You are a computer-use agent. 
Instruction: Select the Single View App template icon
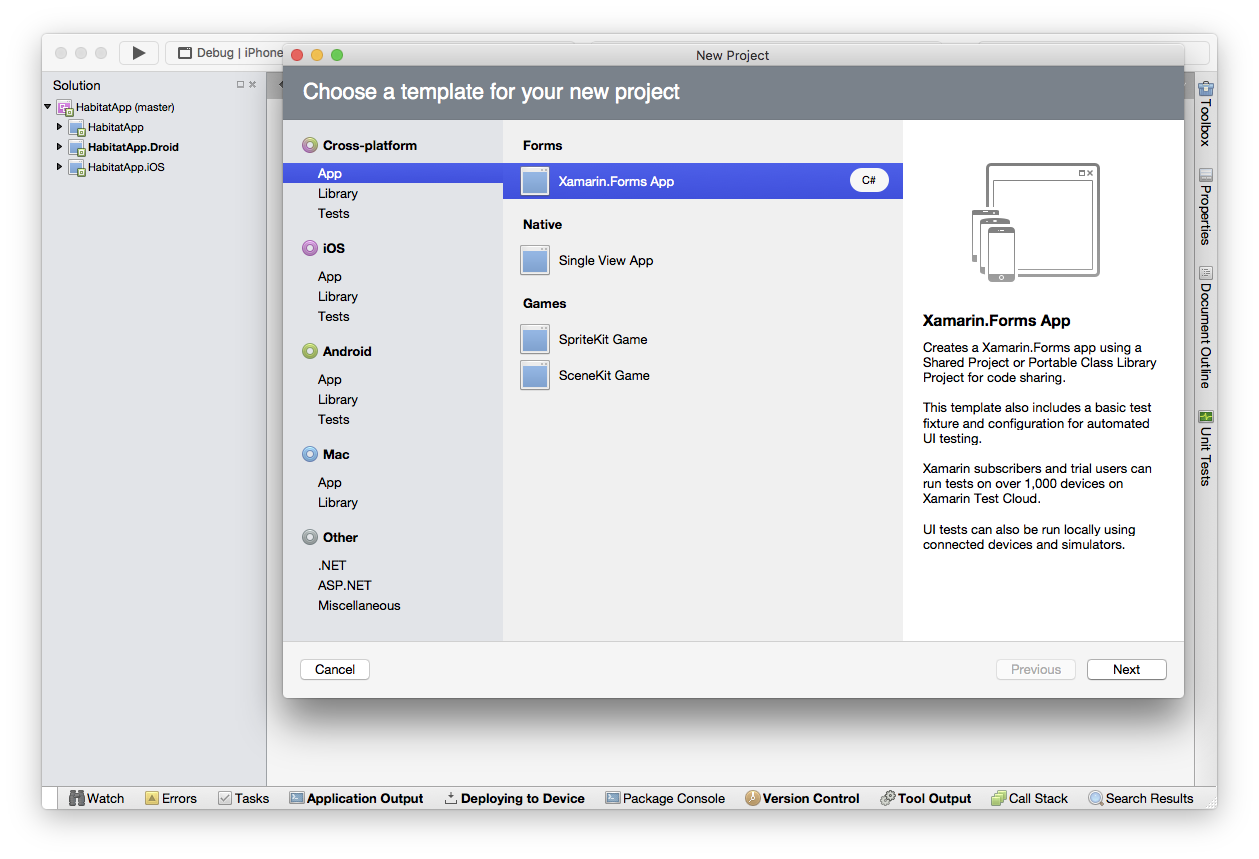(535, 261)
